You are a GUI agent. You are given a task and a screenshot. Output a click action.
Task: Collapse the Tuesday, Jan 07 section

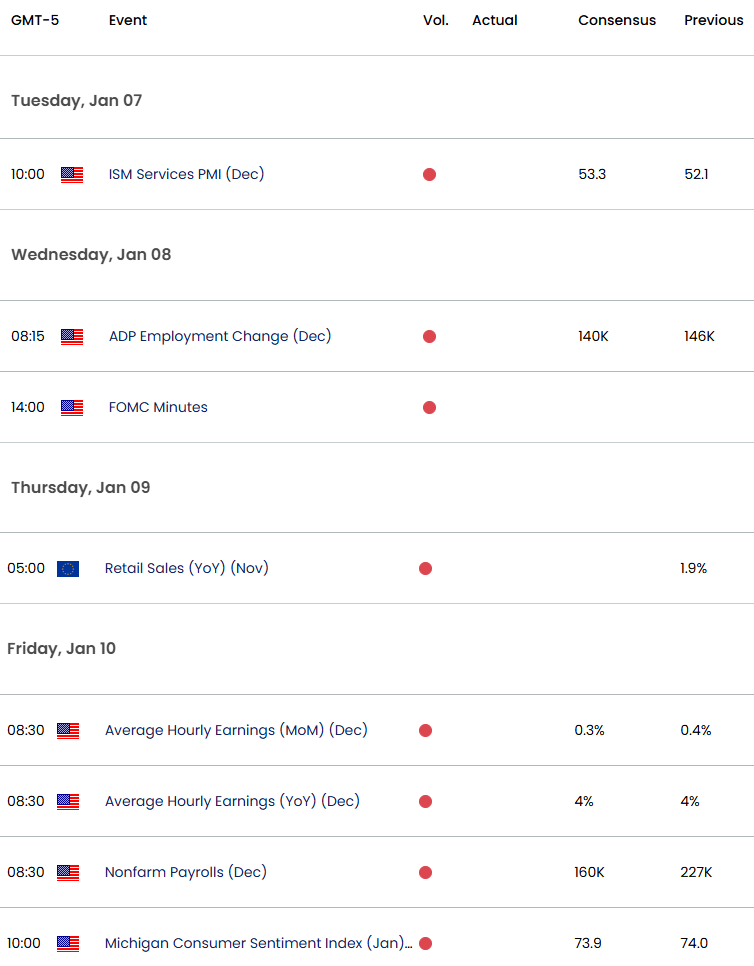76,100
